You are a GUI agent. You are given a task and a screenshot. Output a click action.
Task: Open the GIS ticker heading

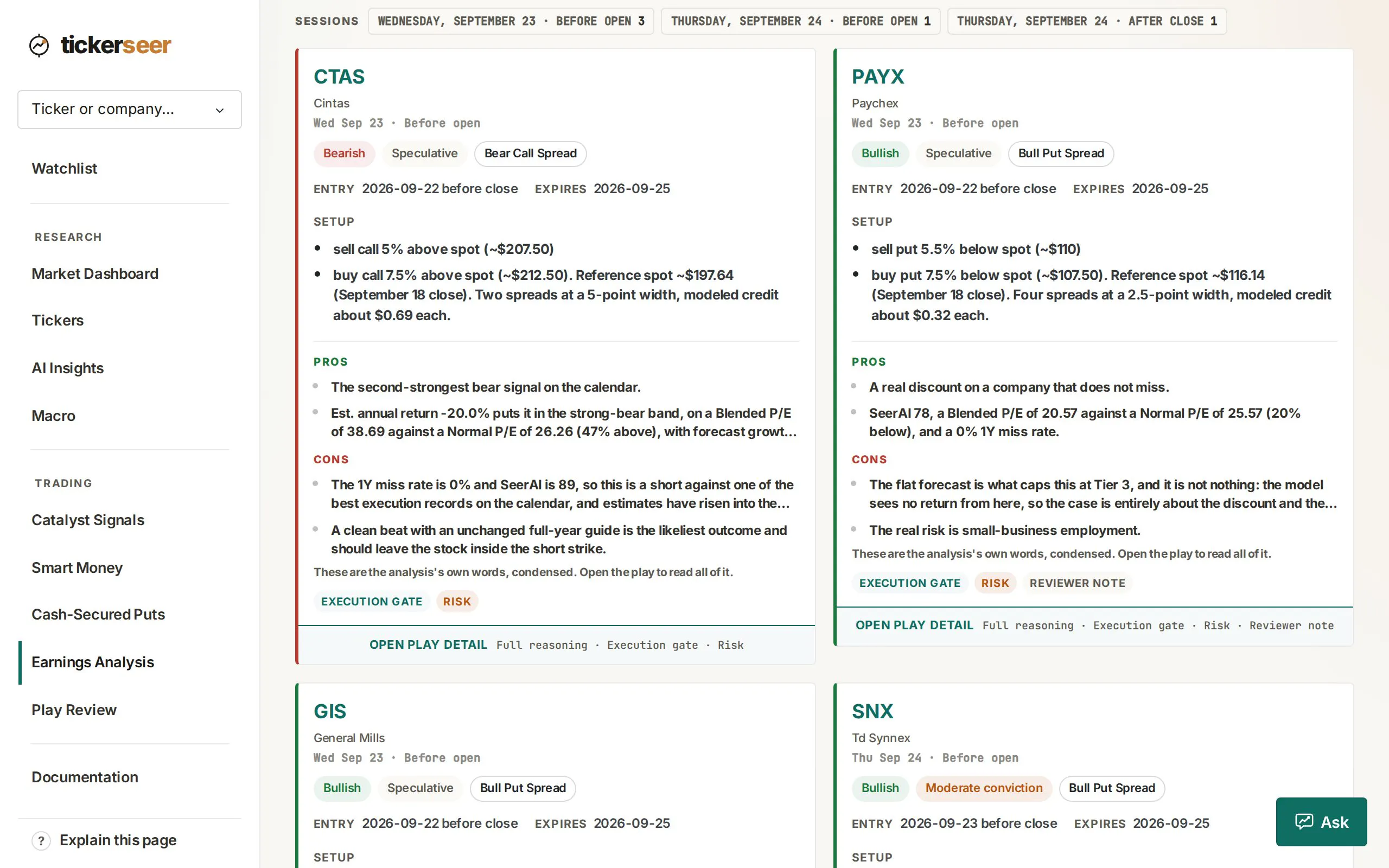(330, 711)
